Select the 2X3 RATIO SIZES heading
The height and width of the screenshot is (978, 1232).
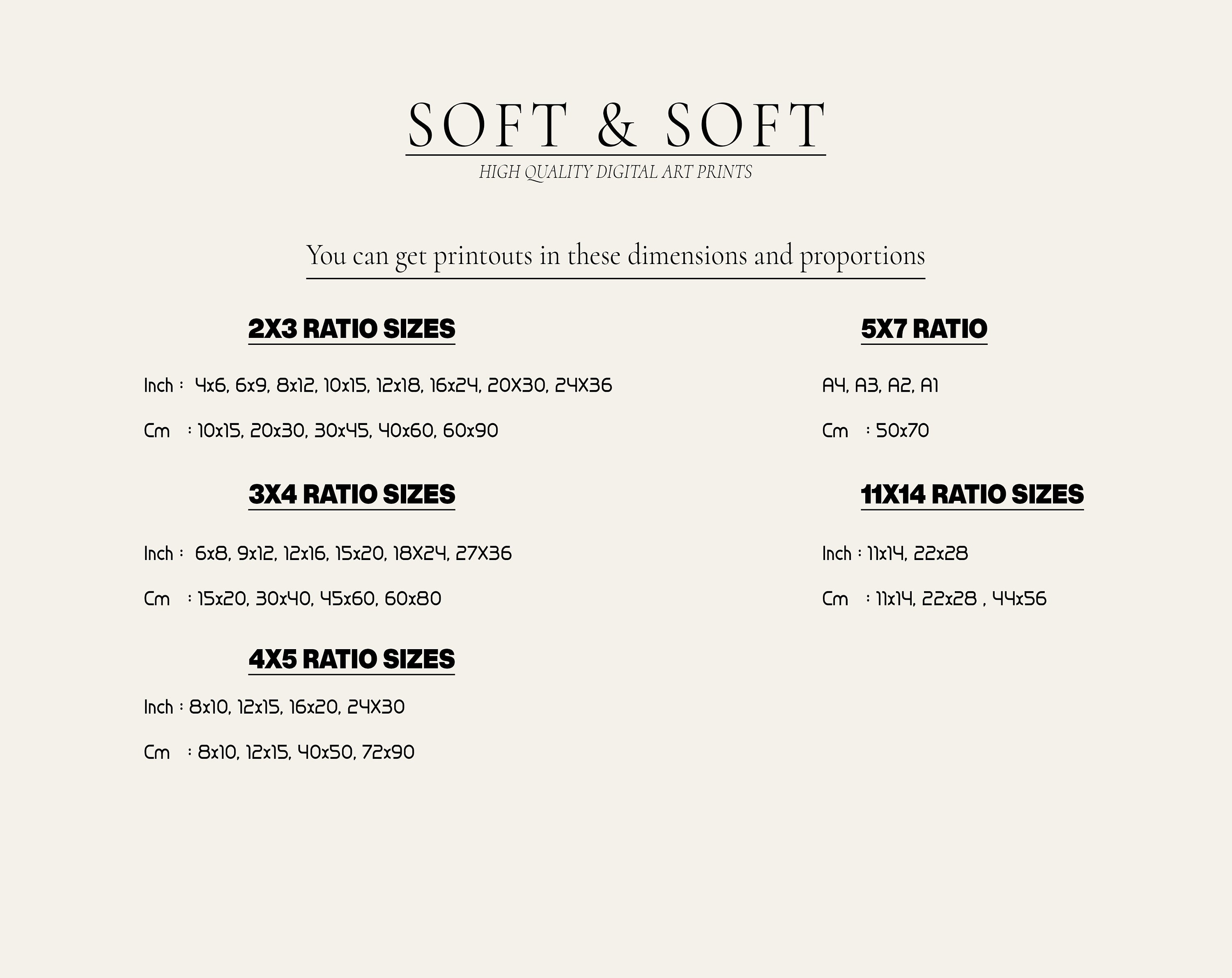click(x=352, y=329)
